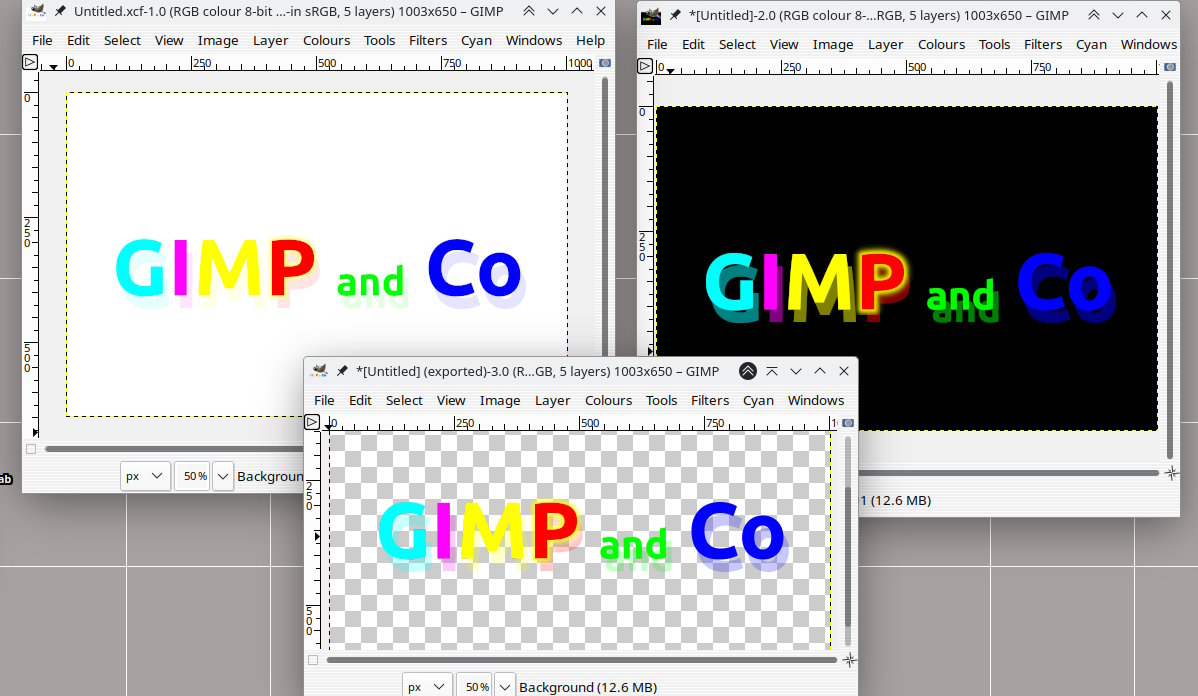Toggle zoom-on-resize button in the [Untitled]-2.0 window
Screen dimensions: 1198x696
coord(1170,67)
